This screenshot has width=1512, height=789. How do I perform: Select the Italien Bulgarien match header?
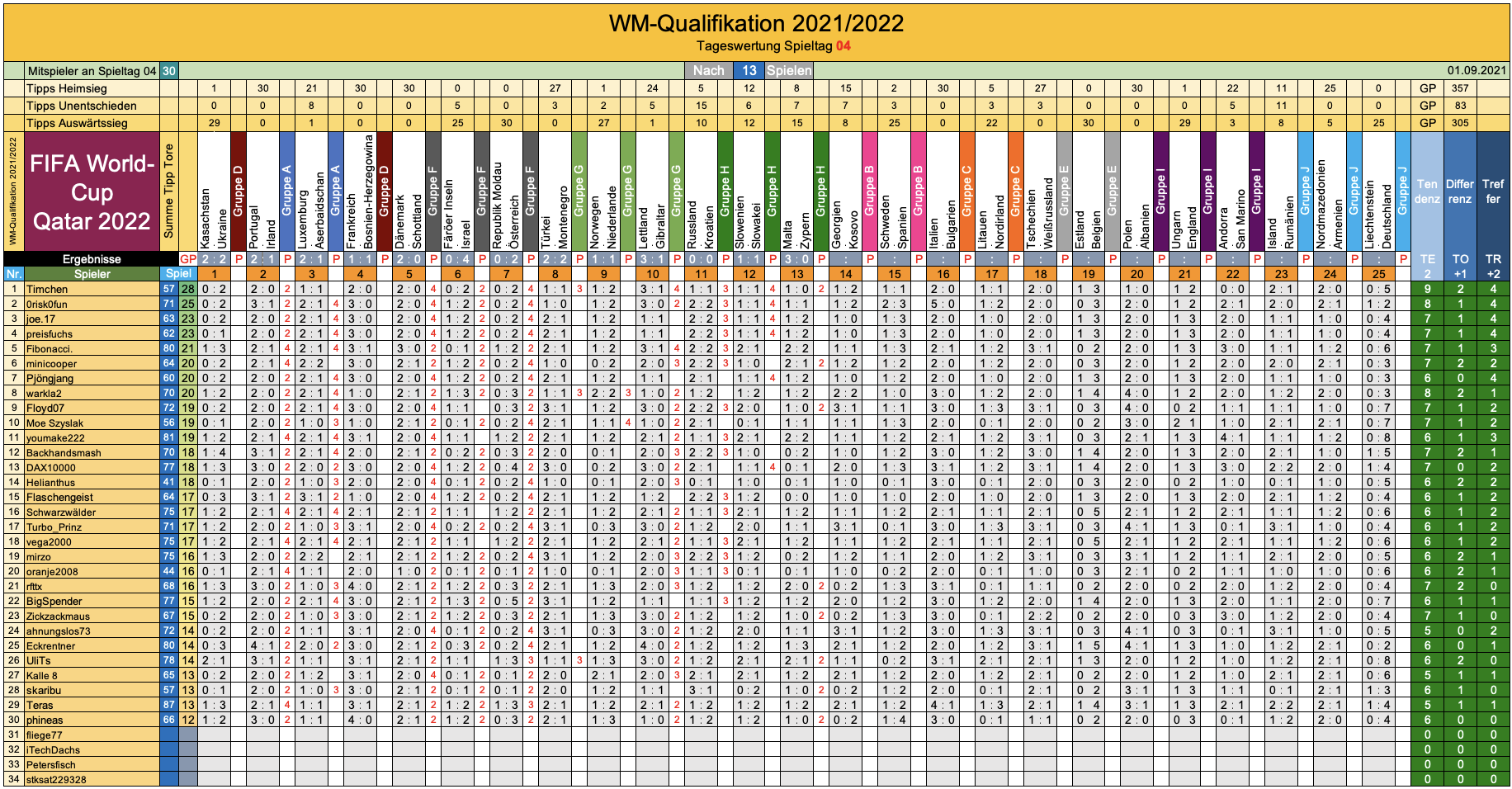[x=943, y=191]
